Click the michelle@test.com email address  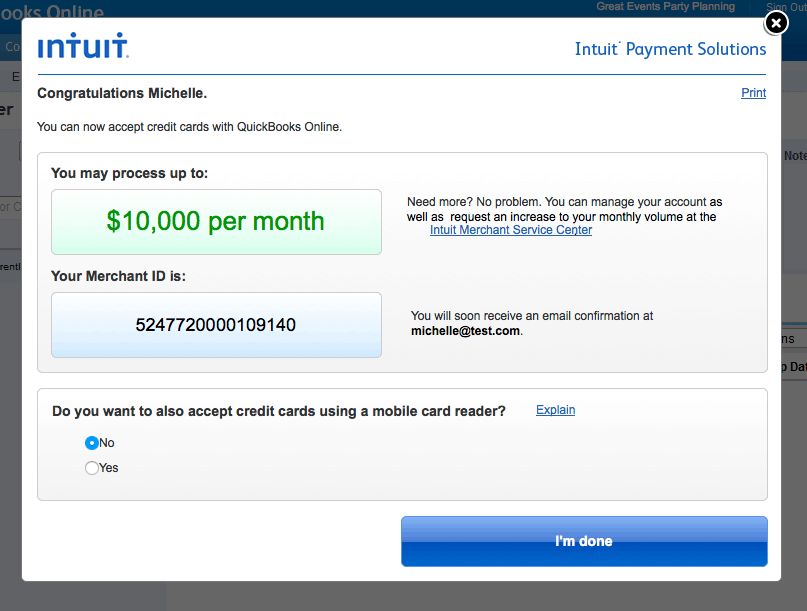coord(465,331)
